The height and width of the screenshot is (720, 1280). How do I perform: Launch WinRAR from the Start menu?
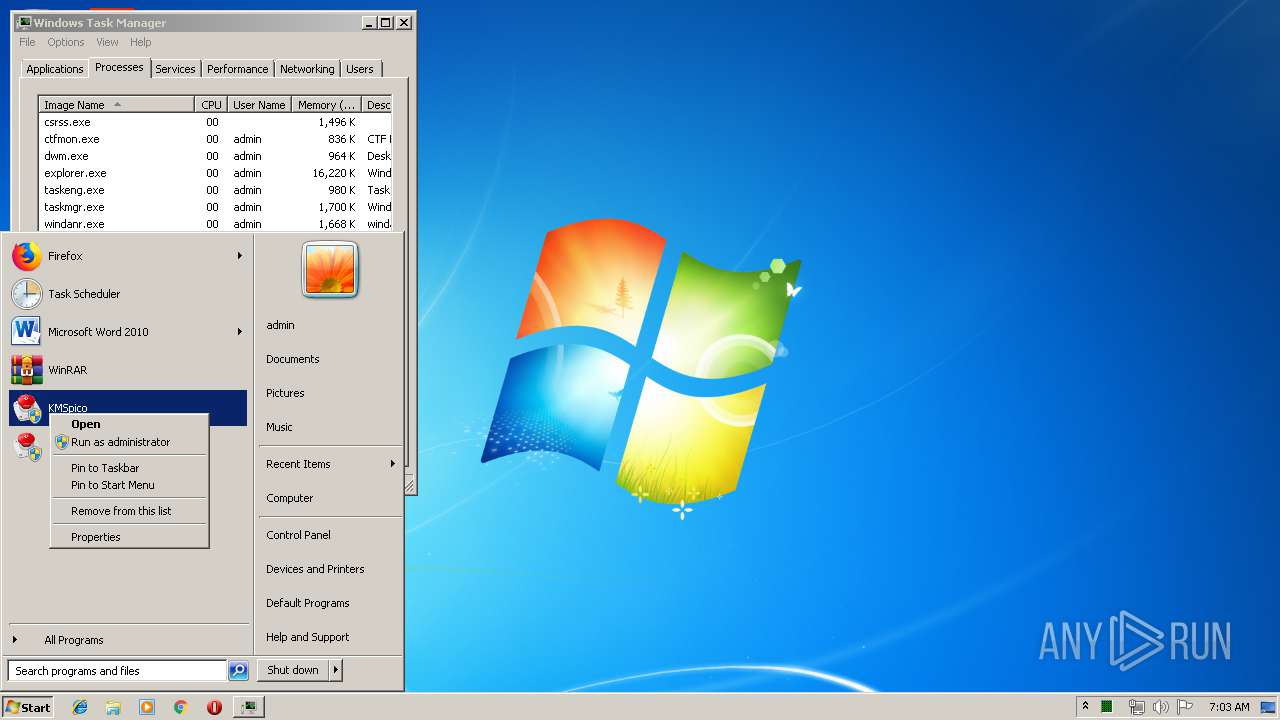[128, 370]
